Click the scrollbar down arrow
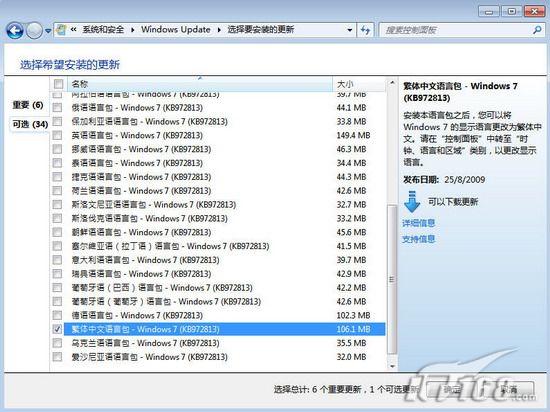Viewport: 550px width, 412px height. (x=392, y=366)
